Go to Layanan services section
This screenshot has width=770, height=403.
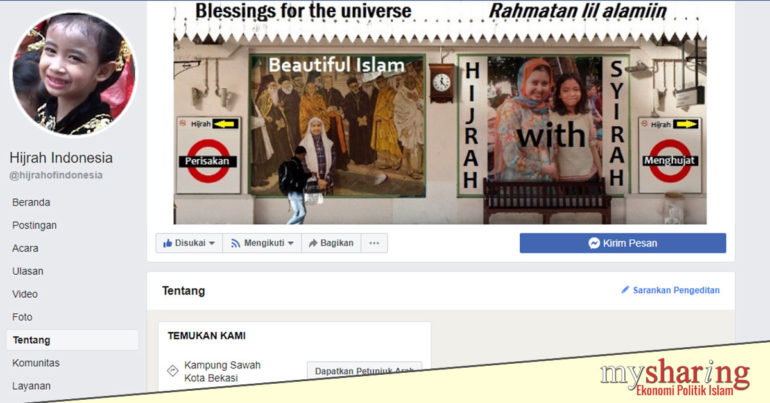coord(31,386)
